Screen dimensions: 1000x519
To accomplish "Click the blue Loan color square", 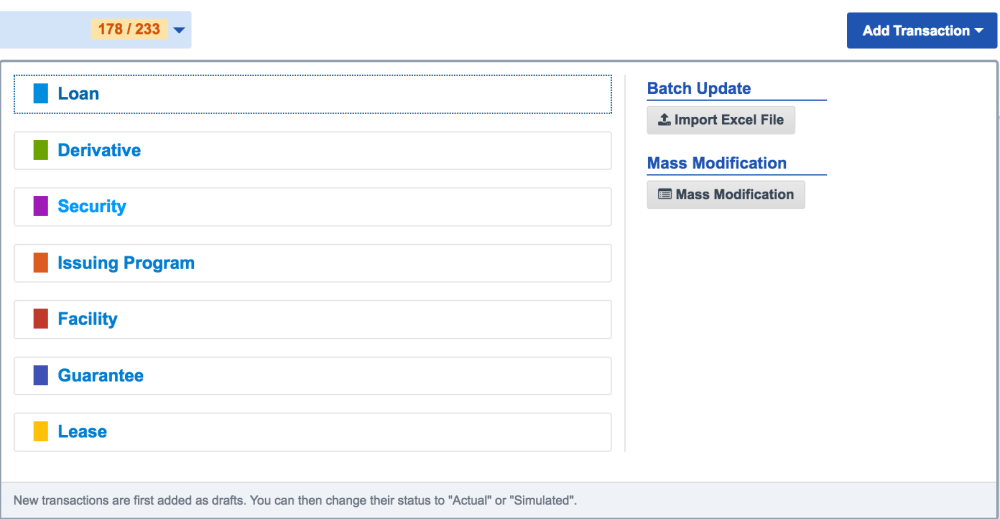I will (41, 94).
